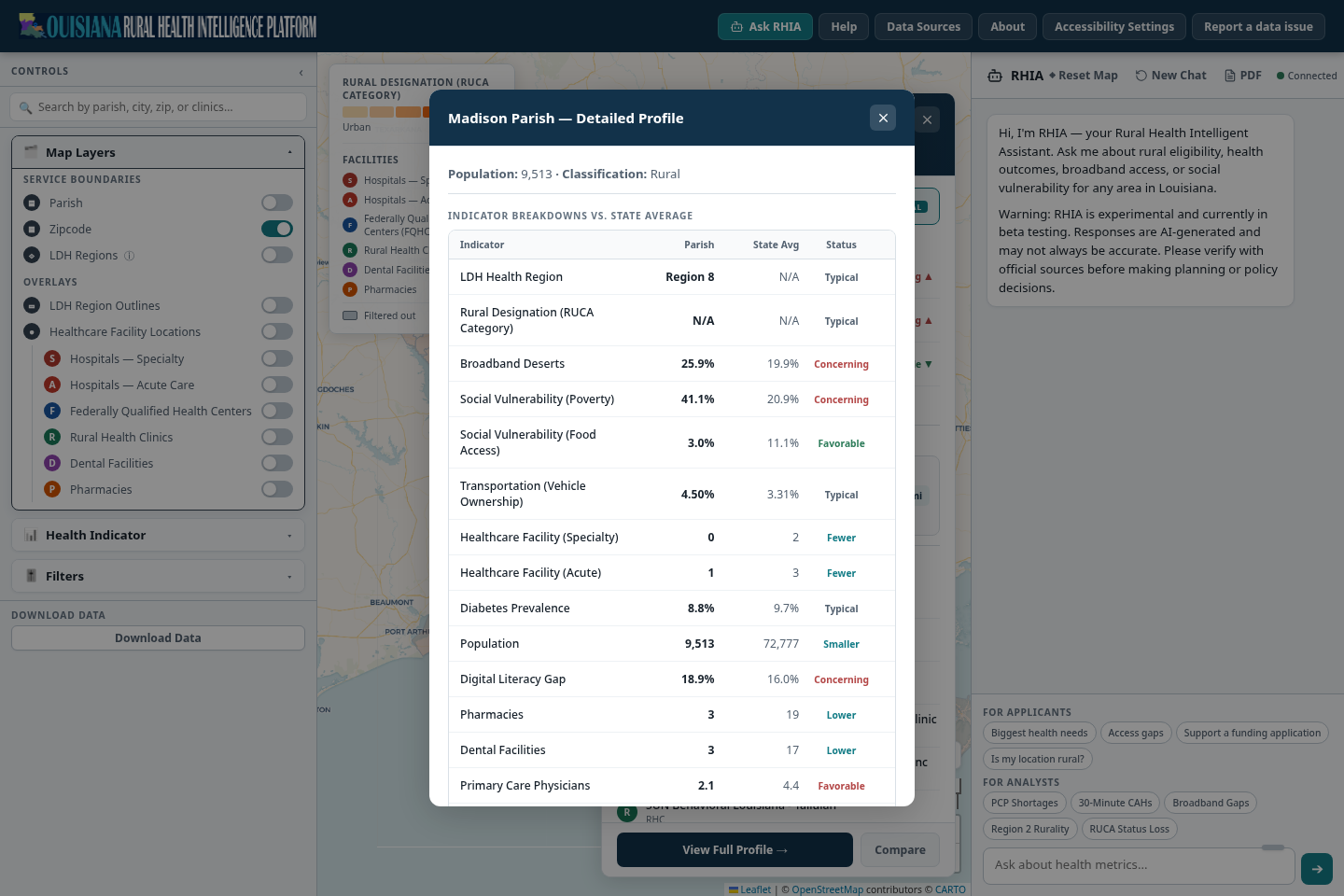
Task: Click the Pharmacies 'P' marker icon
Action: (x=52, y=489)
